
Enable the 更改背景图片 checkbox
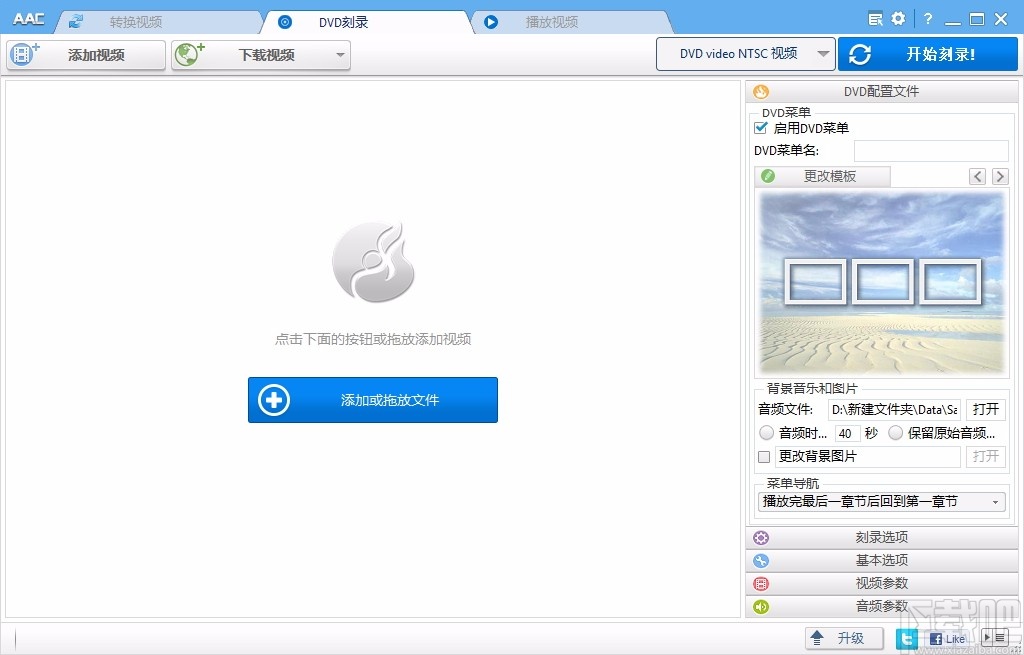763,456
